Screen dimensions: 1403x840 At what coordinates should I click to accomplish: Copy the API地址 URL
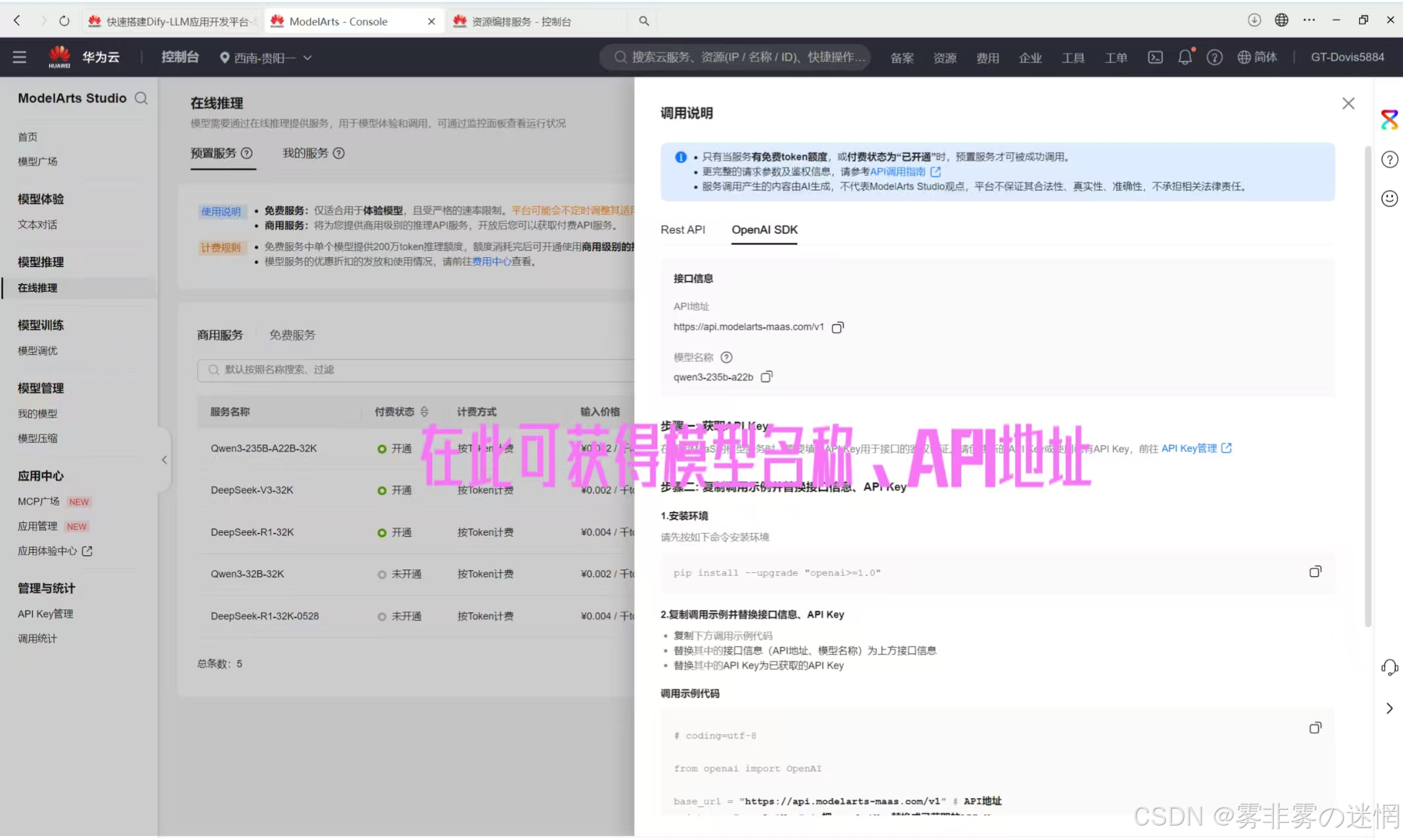click(838, 327)
